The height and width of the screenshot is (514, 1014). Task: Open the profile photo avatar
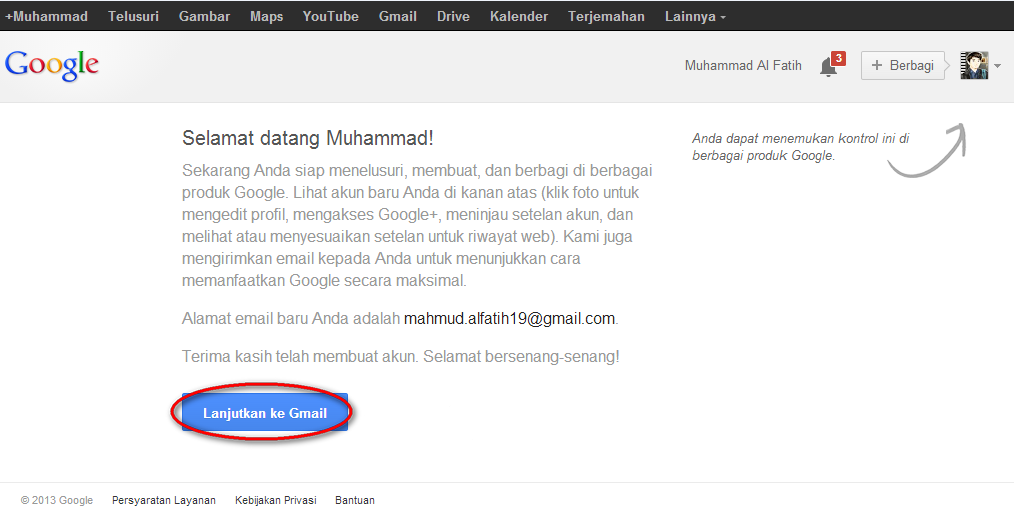(974, 65)
